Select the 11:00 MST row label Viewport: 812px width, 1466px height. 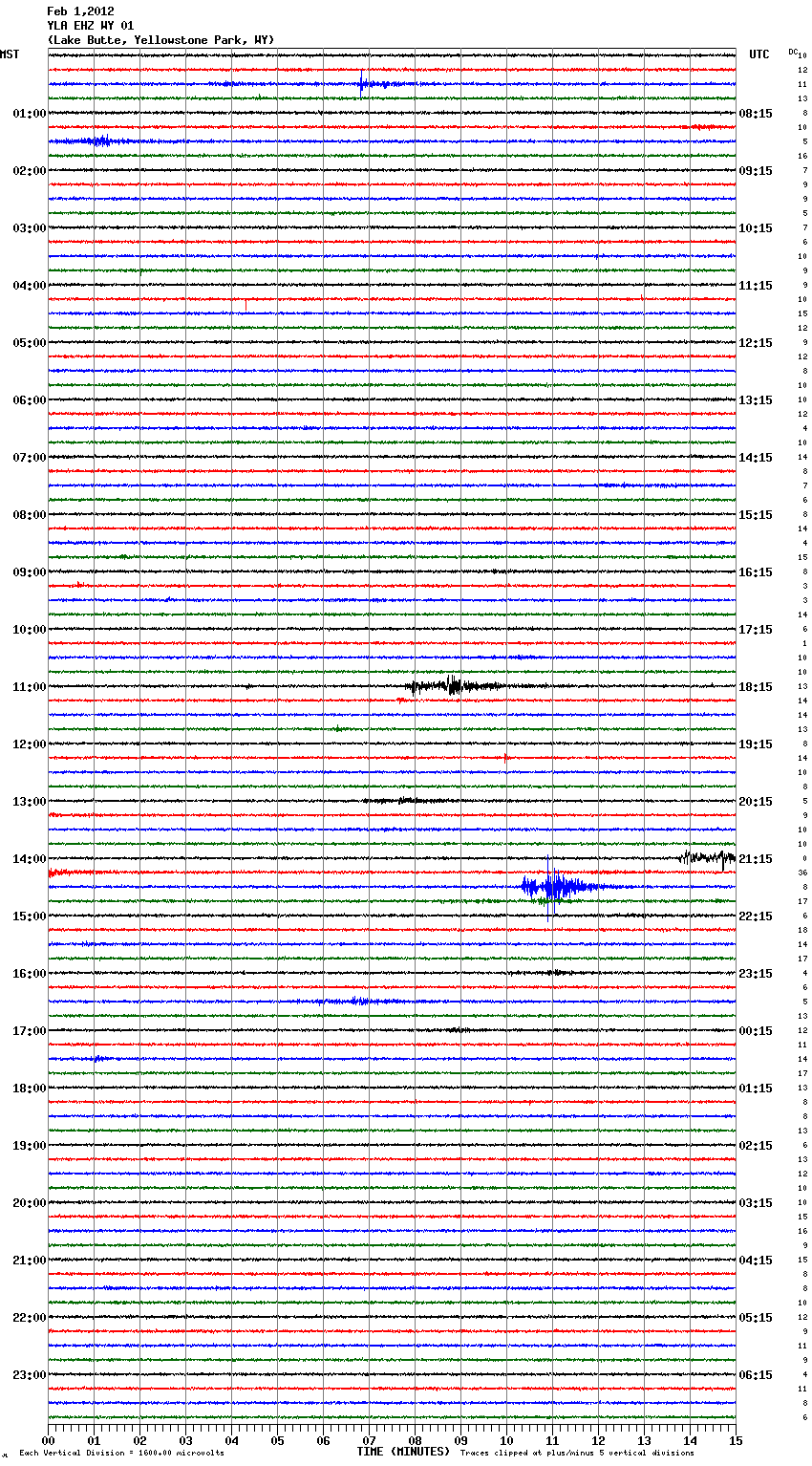[30, 687]
